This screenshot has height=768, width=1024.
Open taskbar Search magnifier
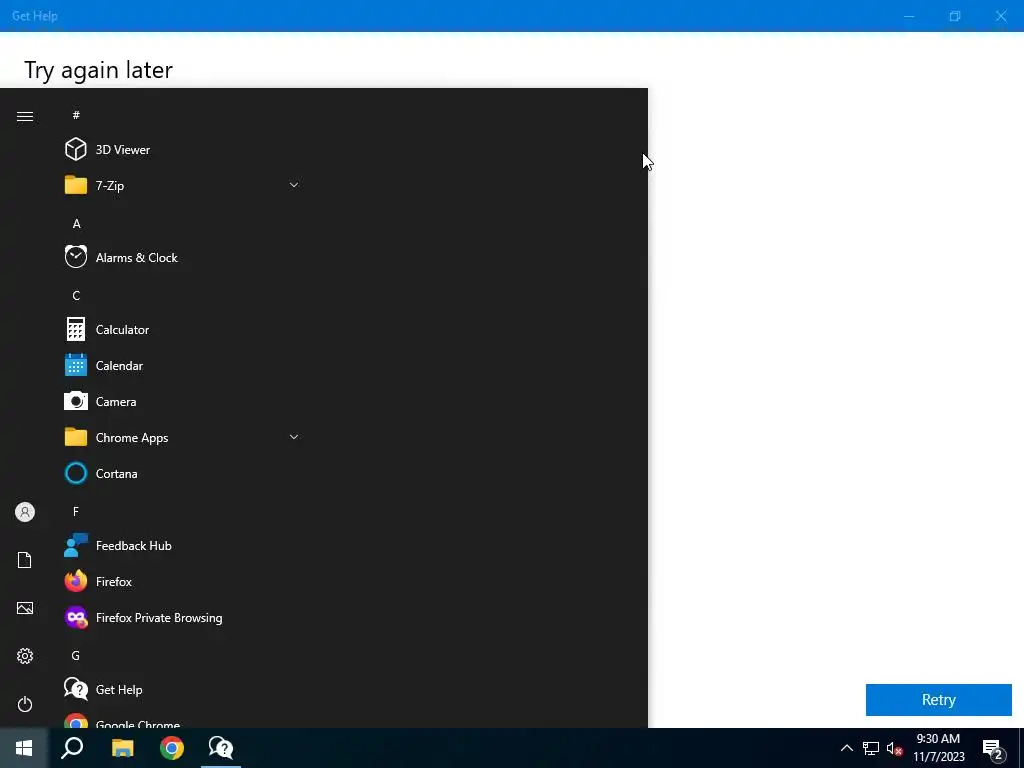click(x=72, y=748)
